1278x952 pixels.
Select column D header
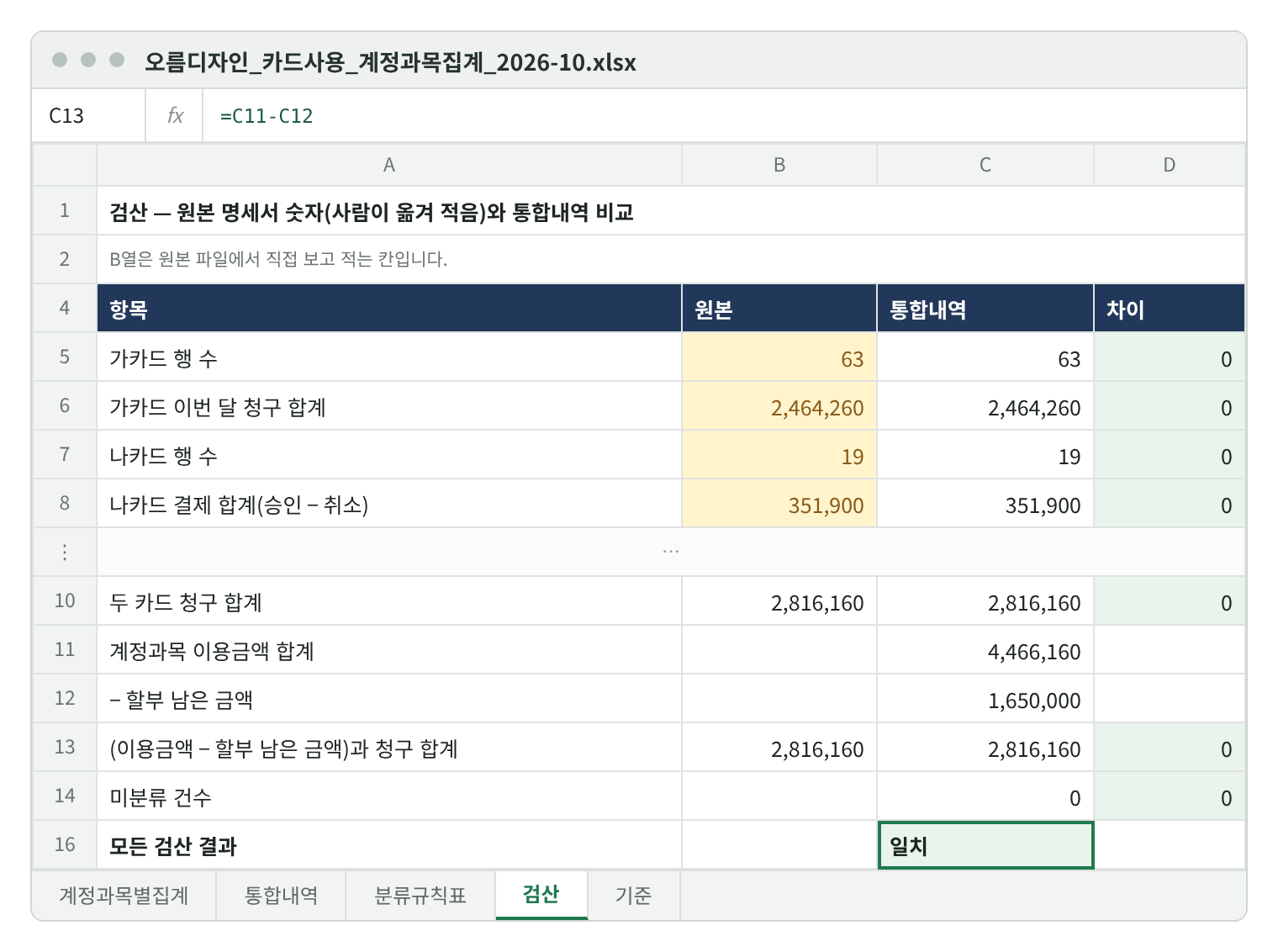coord(1170,165)
